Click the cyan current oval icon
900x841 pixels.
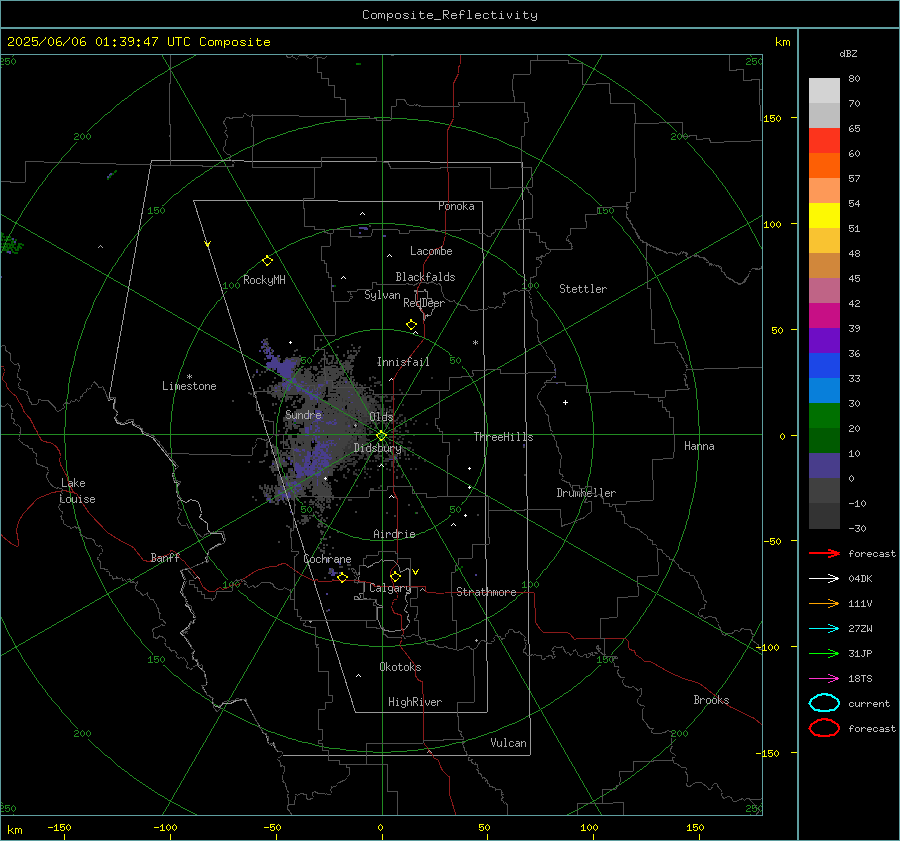pyautogui.click(x=824, y=703)
